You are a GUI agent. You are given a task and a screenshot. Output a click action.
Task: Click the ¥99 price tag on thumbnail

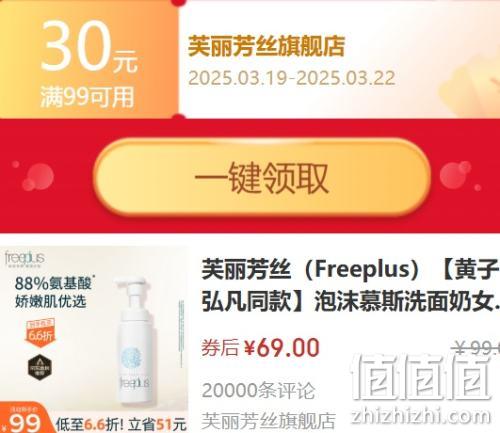(x=24, y=419)
